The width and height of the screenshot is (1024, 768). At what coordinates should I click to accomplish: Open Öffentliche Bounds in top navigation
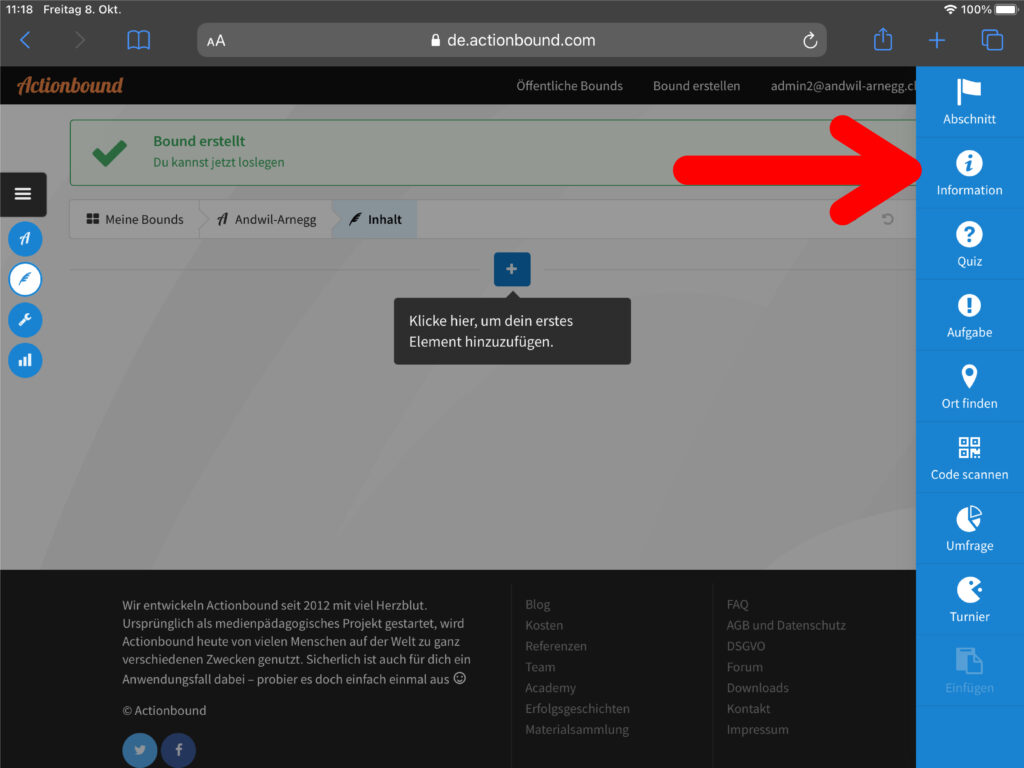pos(569,86)
